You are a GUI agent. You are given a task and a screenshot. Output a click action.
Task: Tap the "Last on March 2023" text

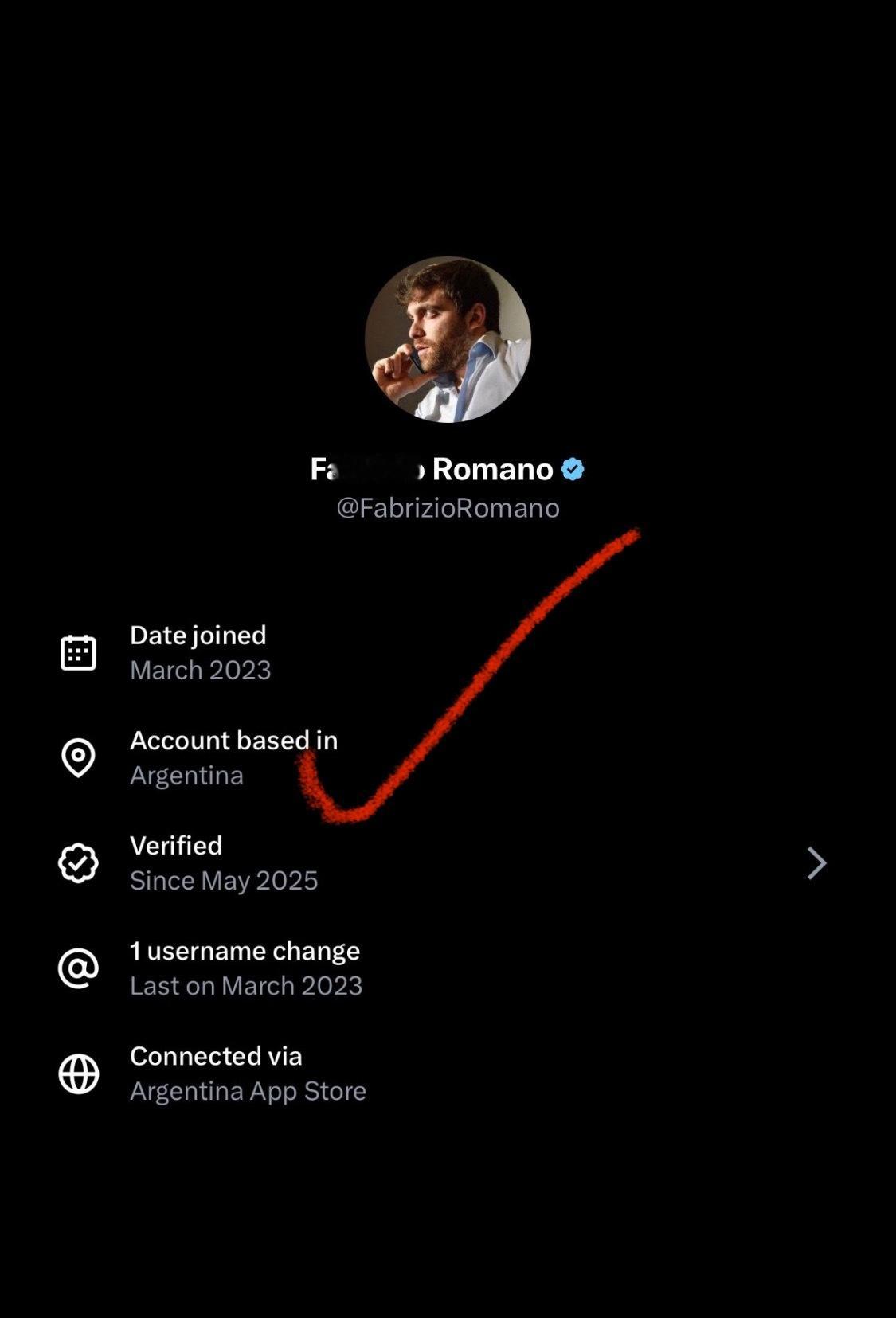point(246,986)
